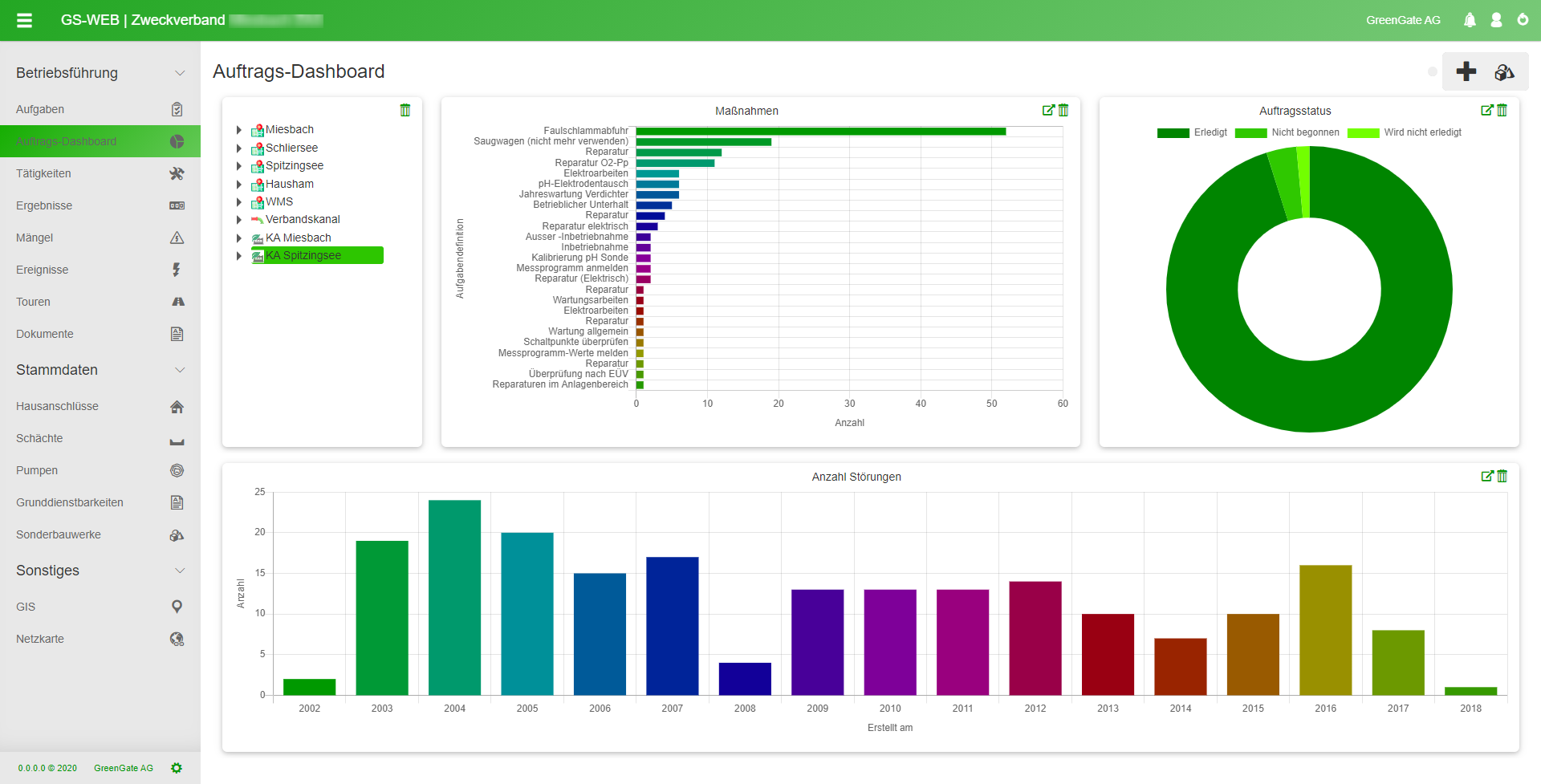Open Tätigkeiten from the sidebar
Screen dimensions: 1541x784
click(x=43, y=173)
